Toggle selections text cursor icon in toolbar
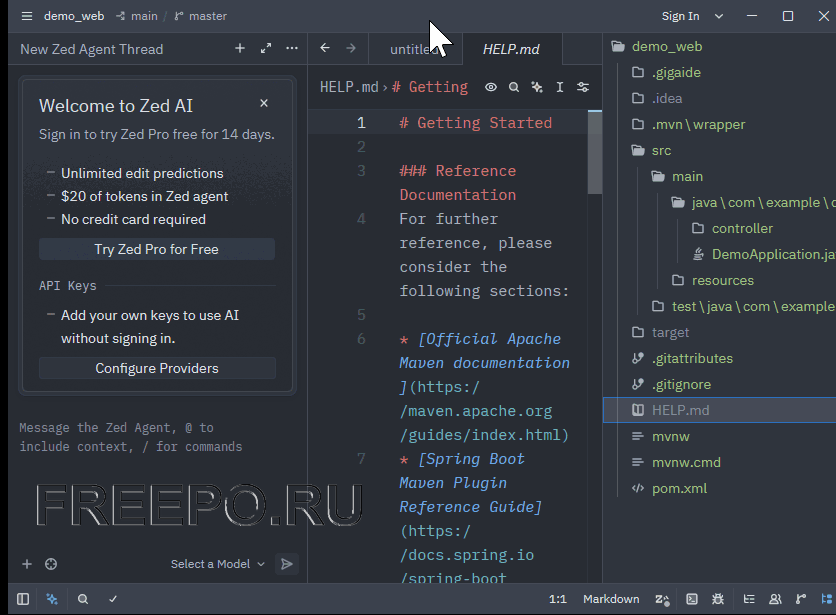Image resolution: width=836 pixels, height=615 pixels. click(560, 87)
